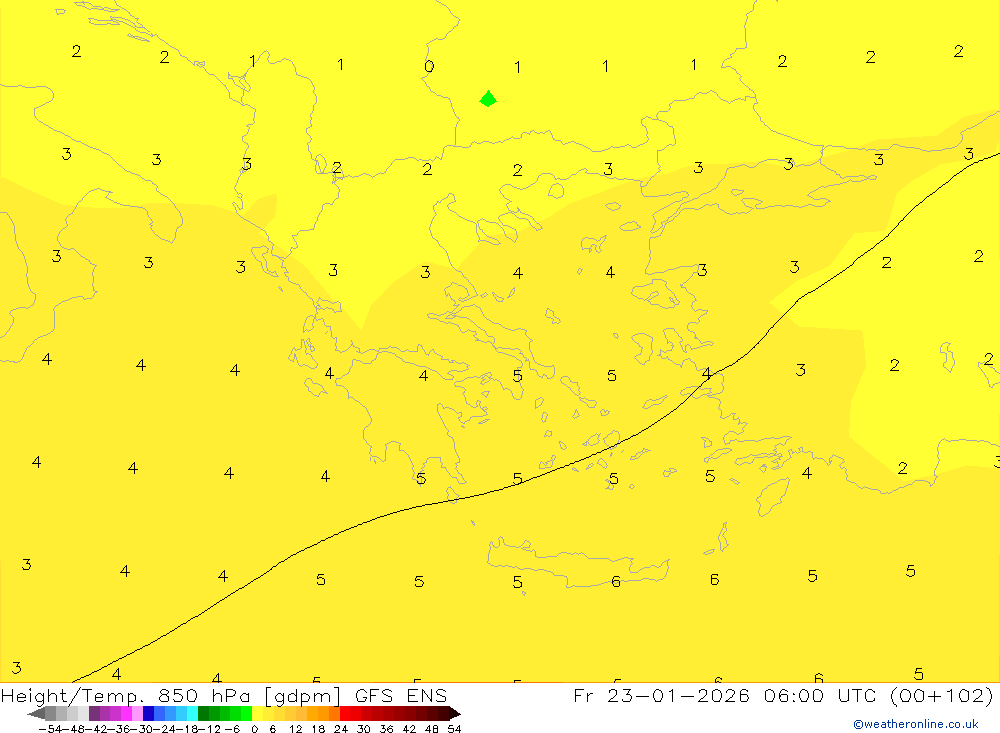The width and height of the screenshot is (1000, 733).
Task: Click the right dark arrow of color scale
Action: coord(455,714)
